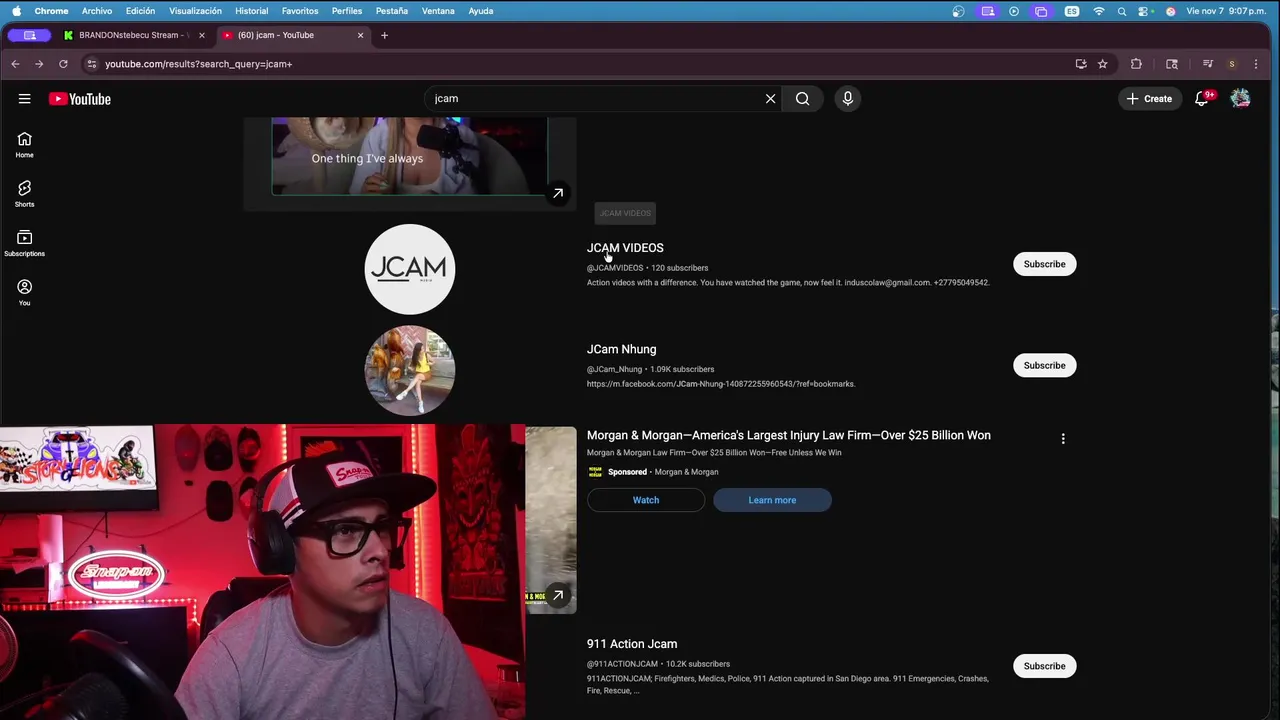Subscribe to JCam Nhung channel

click(x=1044, y=365)
